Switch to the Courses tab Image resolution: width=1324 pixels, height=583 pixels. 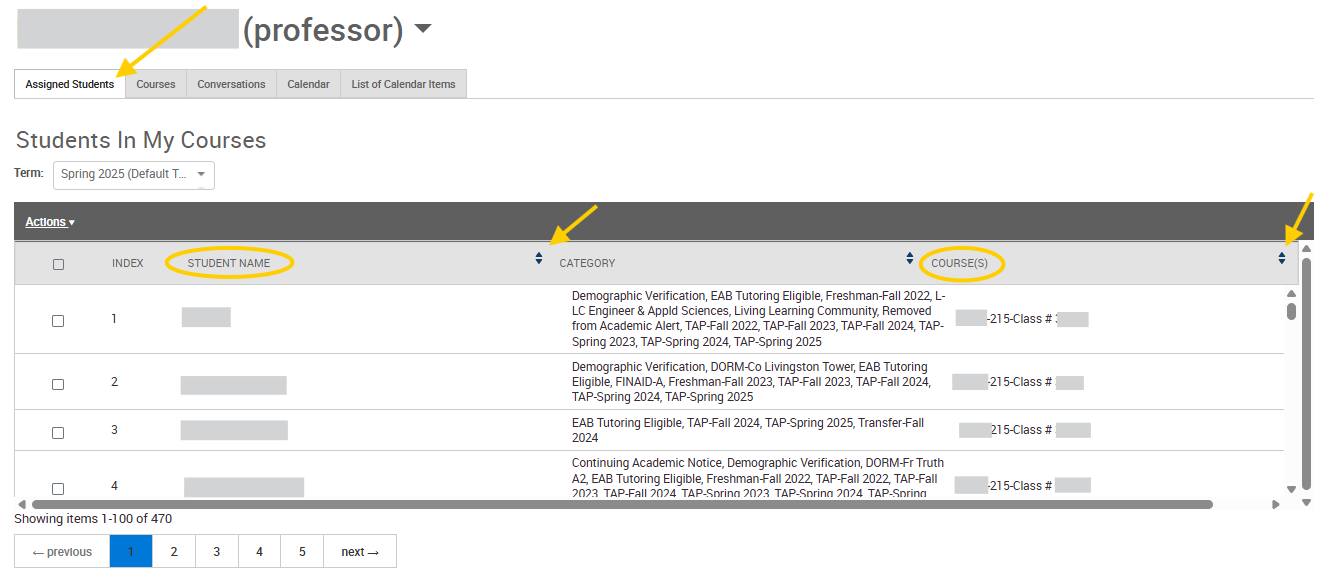click(156, 85)
